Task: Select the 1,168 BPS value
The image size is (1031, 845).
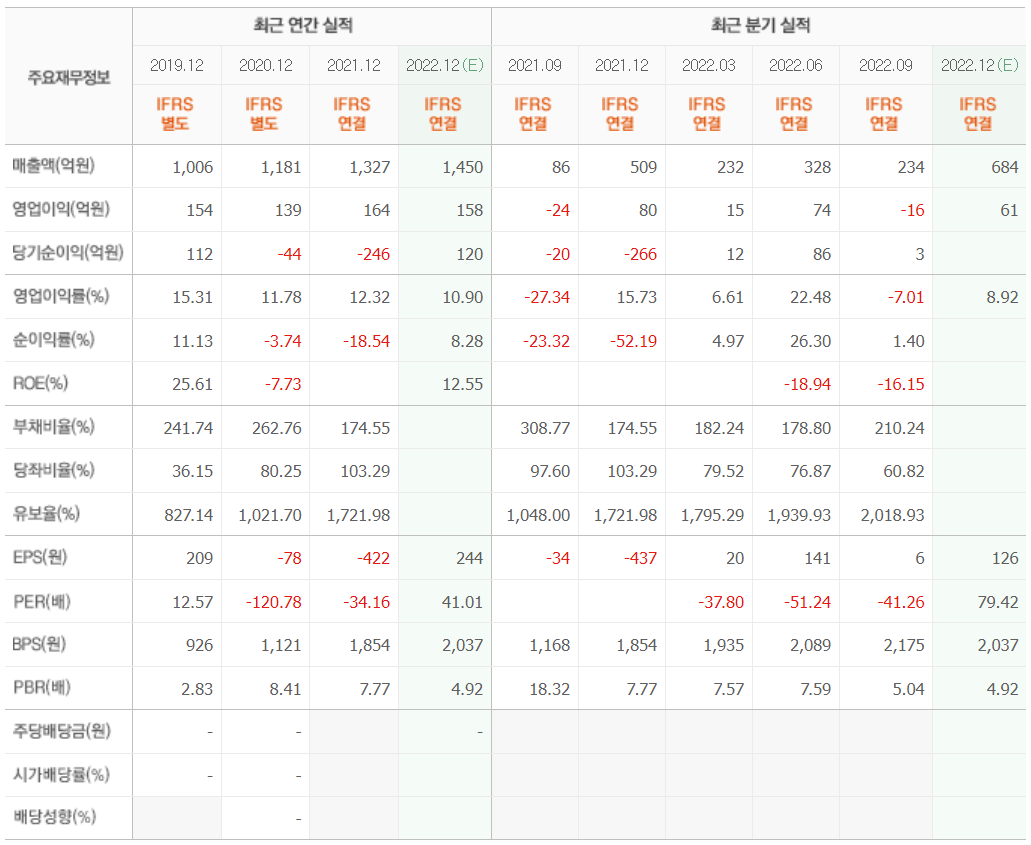Action: pos(550,645)
